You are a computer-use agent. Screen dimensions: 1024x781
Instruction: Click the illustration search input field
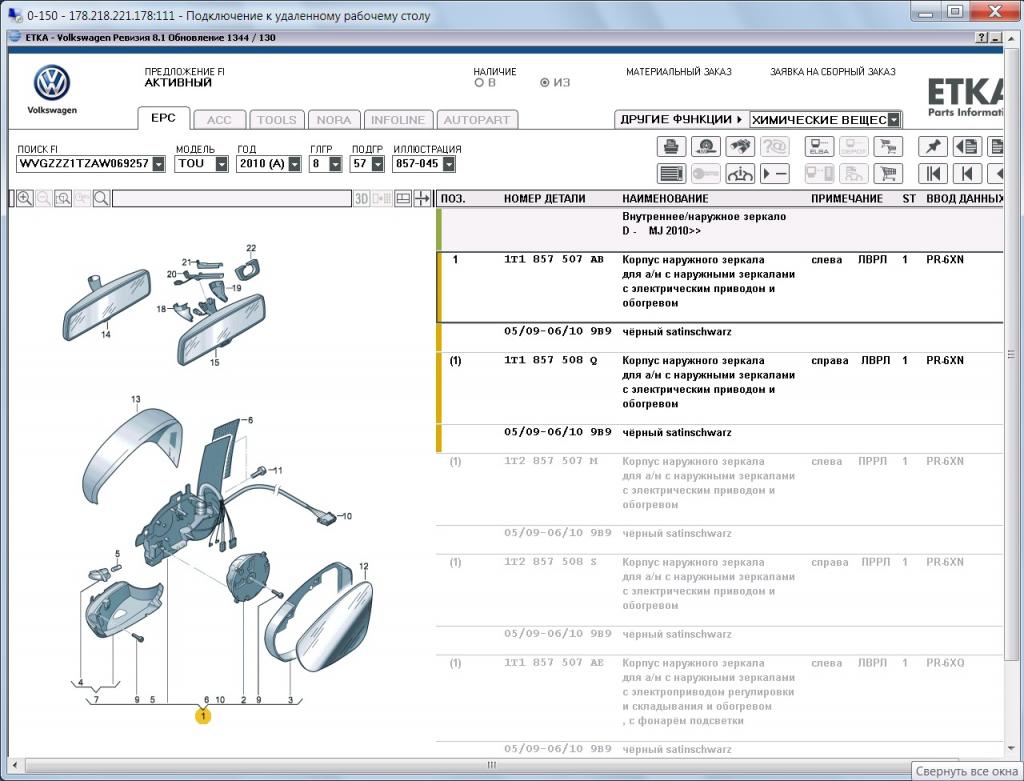pos(232,199)
